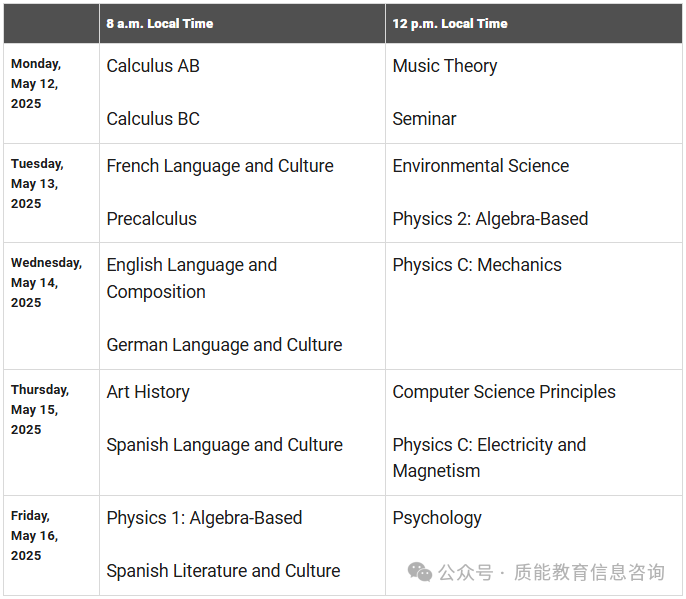686x599 pixels.
Task: Click the Seminar exam entry
Action: [x=424, y=119]
